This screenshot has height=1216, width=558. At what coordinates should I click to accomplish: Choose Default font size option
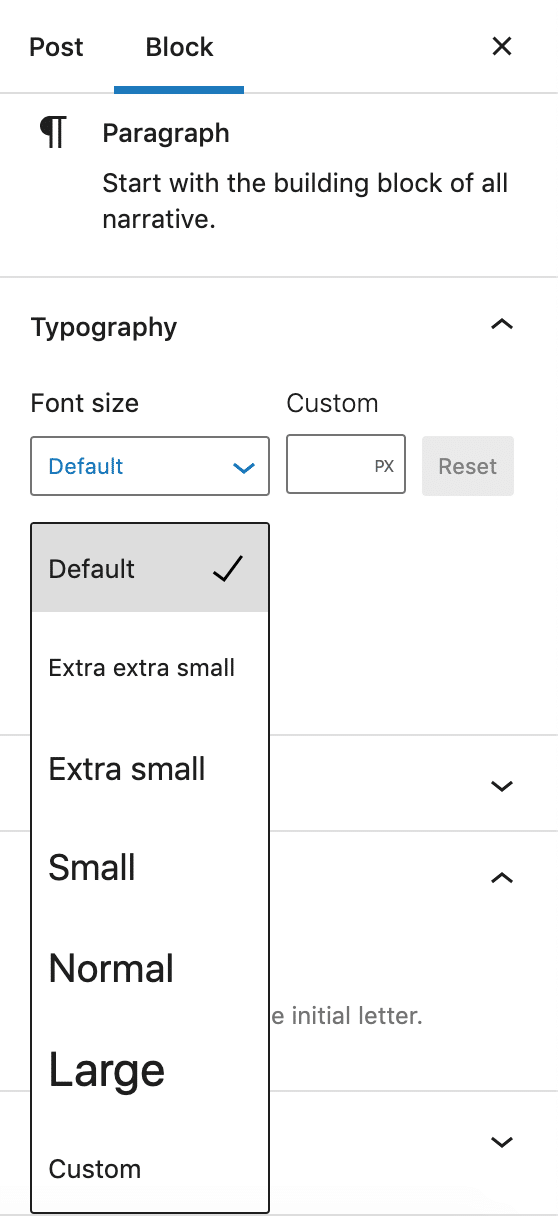click(x=150, y=568)
